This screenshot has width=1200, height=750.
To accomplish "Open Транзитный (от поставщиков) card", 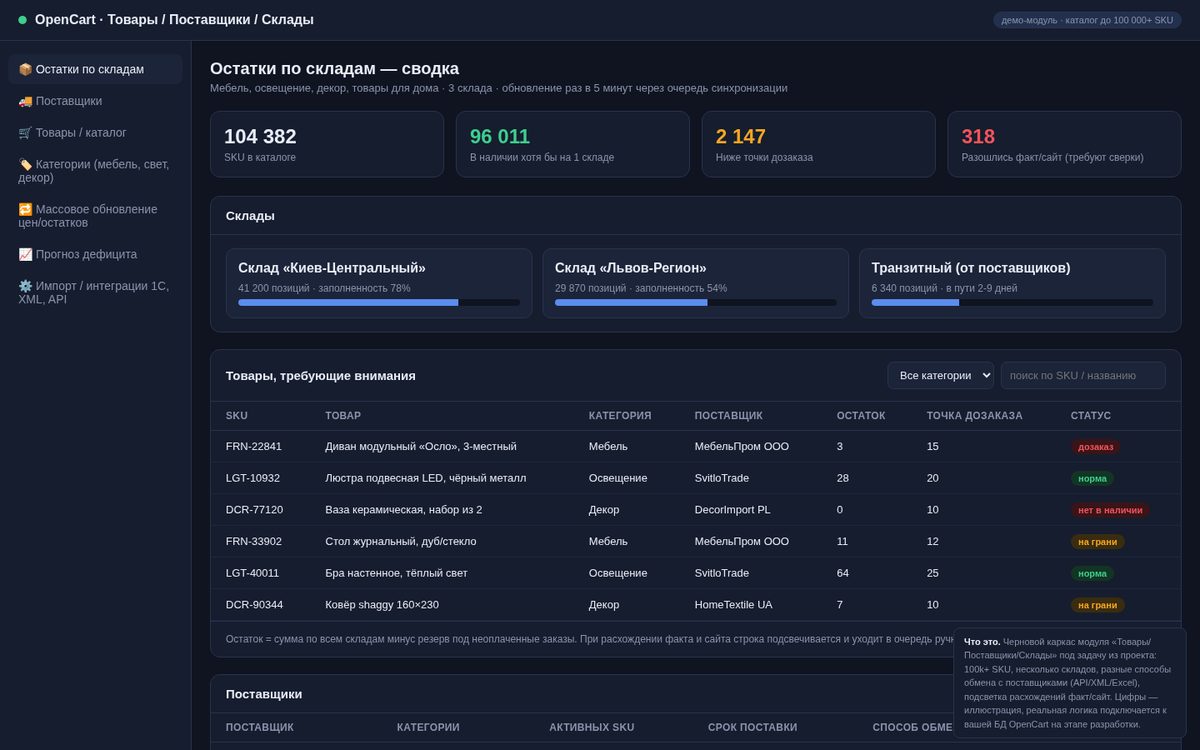I will point(1012,283).
